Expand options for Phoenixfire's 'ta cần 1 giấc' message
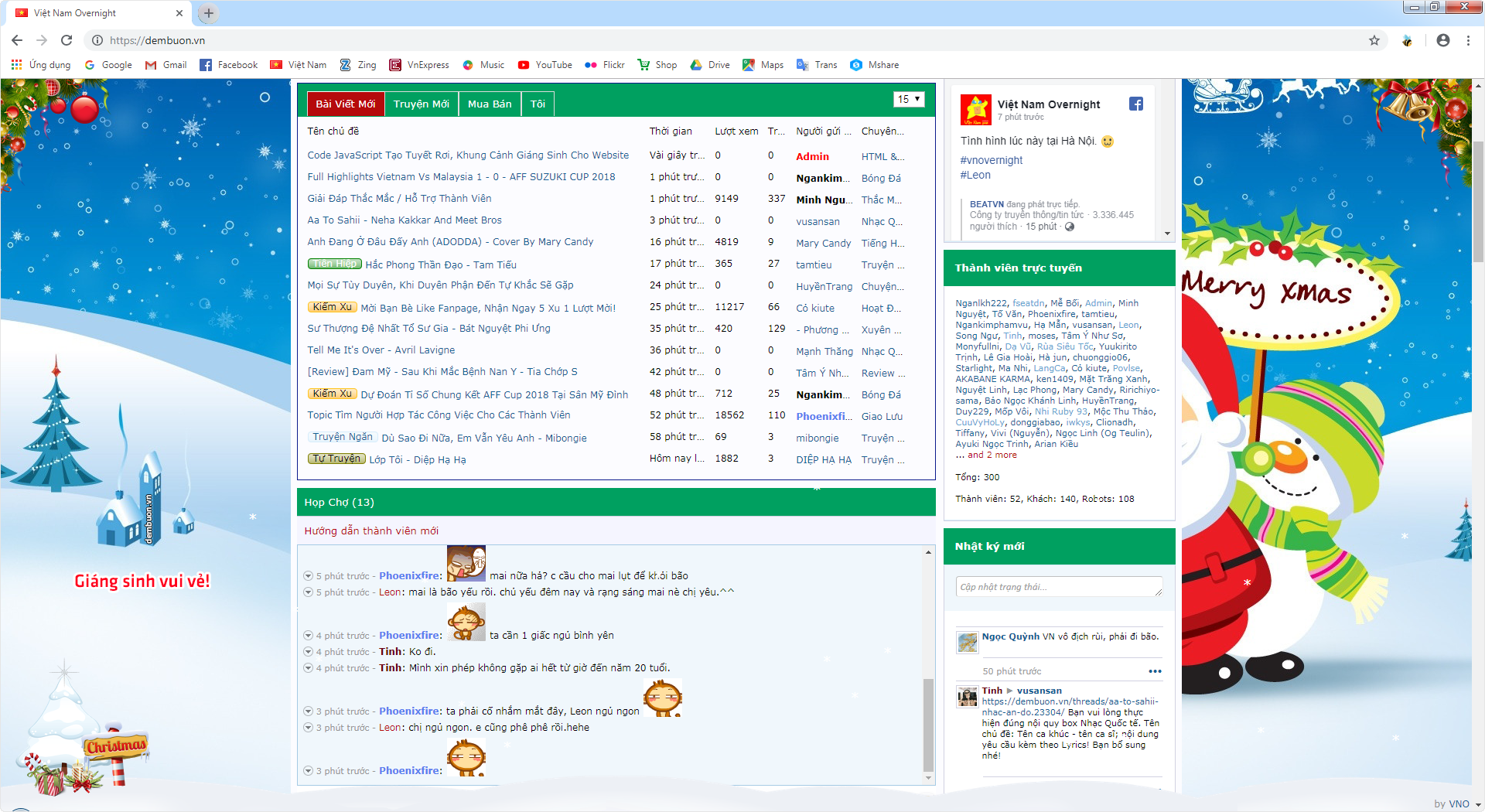 pos(308,636)
